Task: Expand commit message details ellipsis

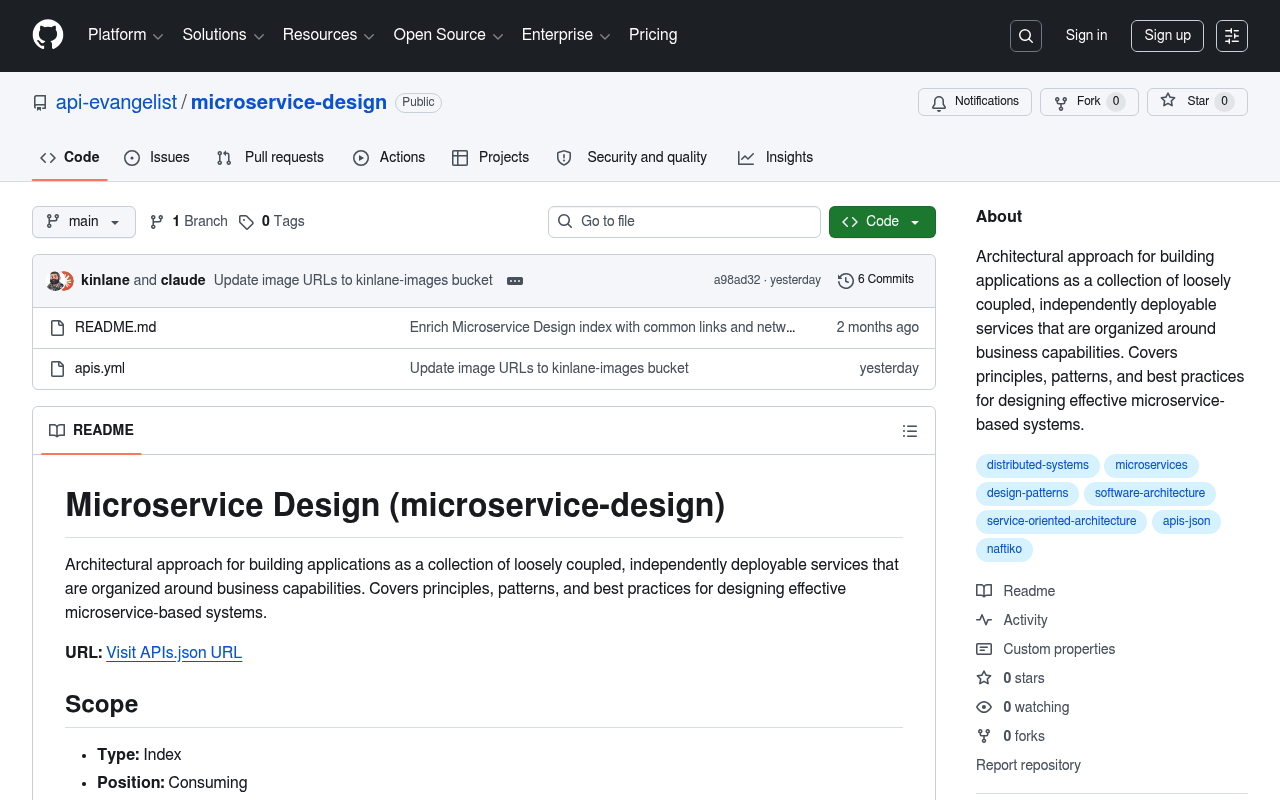Action: tap(515, 281)
